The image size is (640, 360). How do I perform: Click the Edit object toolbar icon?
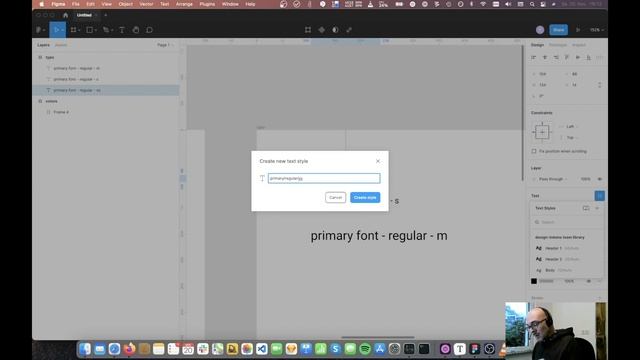point(308,30)
